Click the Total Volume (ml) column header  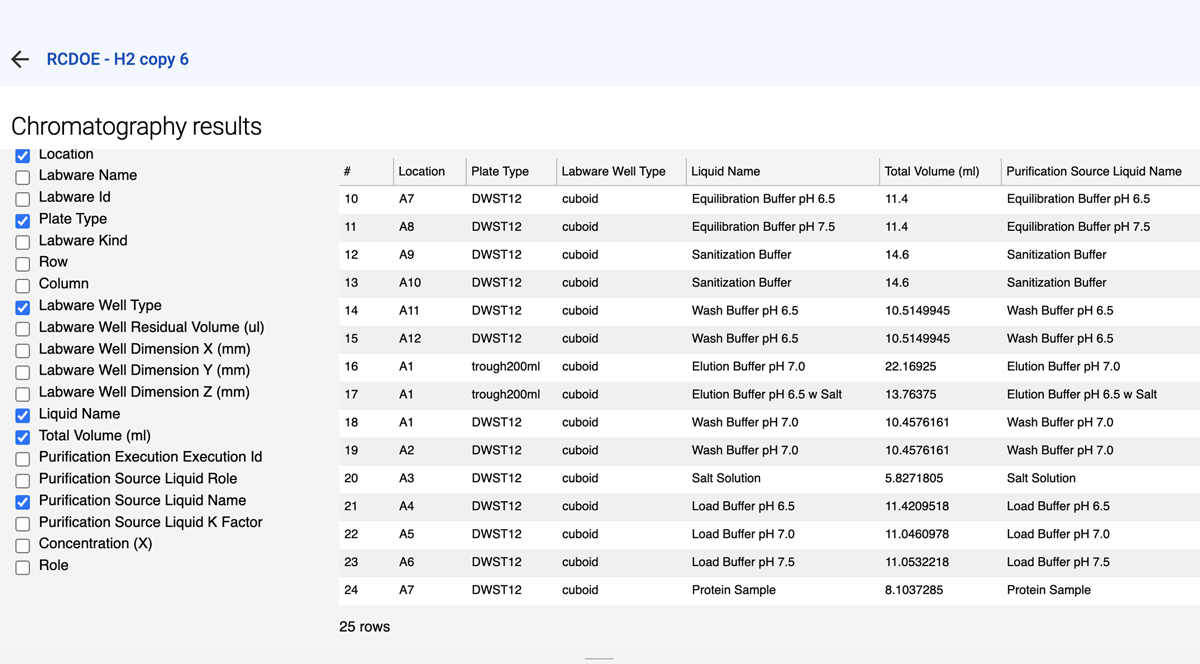point(931,171)
